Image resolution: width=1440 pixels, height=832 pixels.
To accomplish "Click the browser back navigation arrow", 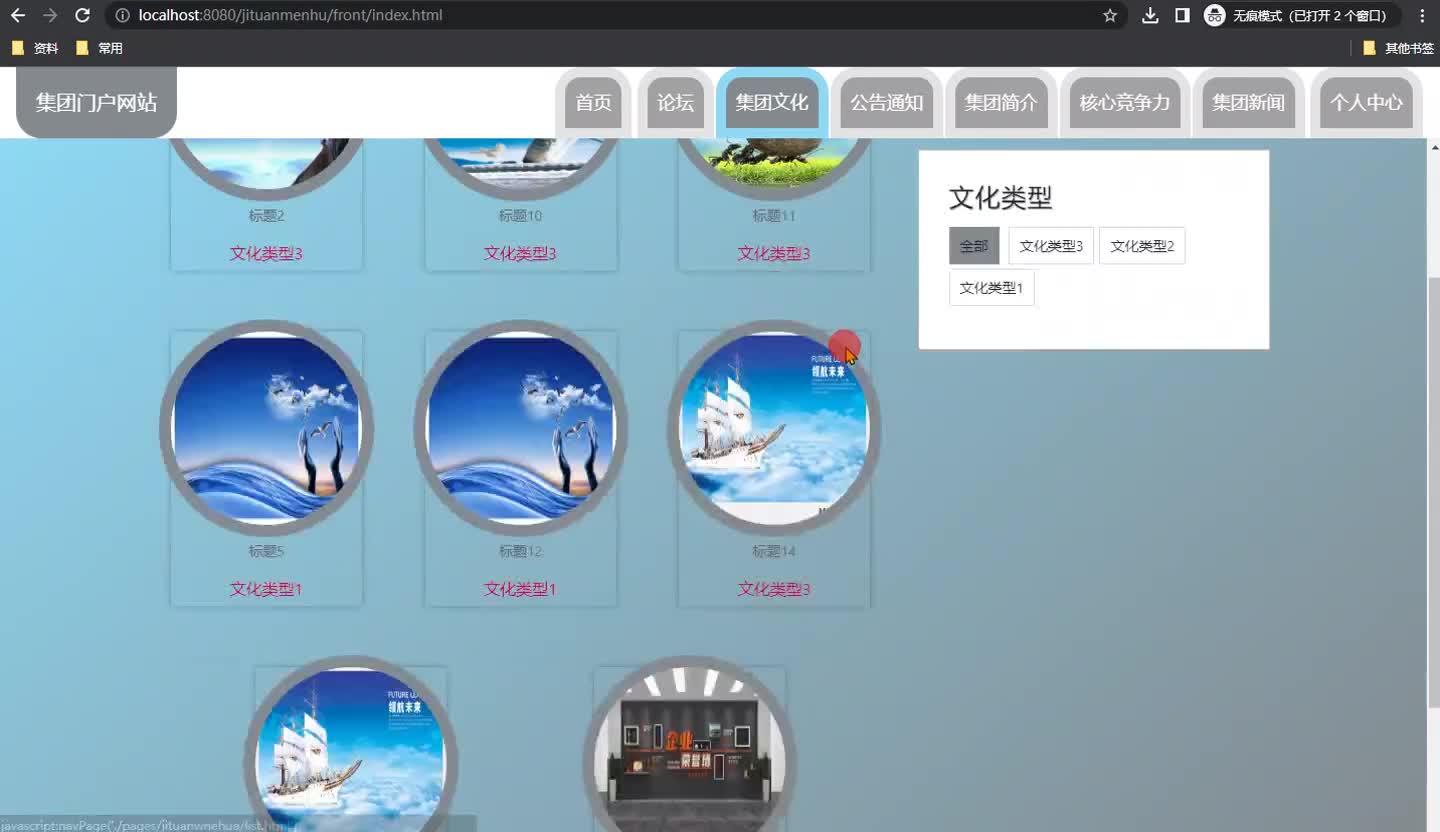I will (18, 15).
